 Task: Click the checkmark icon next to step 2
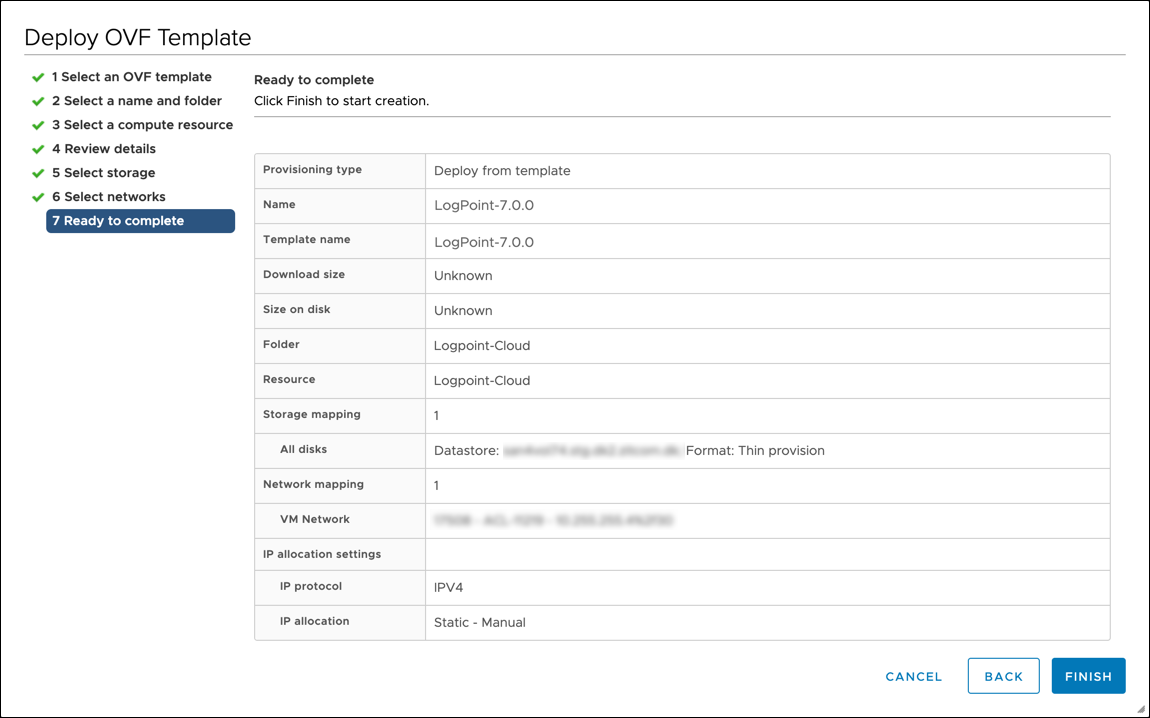tap(38, 101)
